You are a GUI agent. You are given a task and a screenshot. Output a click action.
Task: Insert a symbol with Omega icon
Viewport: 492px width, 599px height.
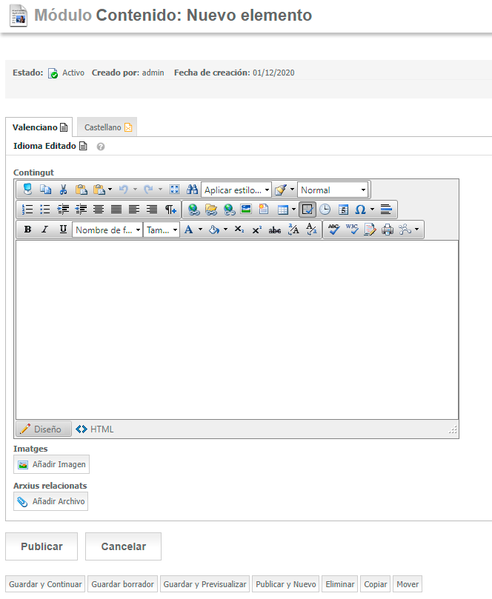tap(360, 209)
